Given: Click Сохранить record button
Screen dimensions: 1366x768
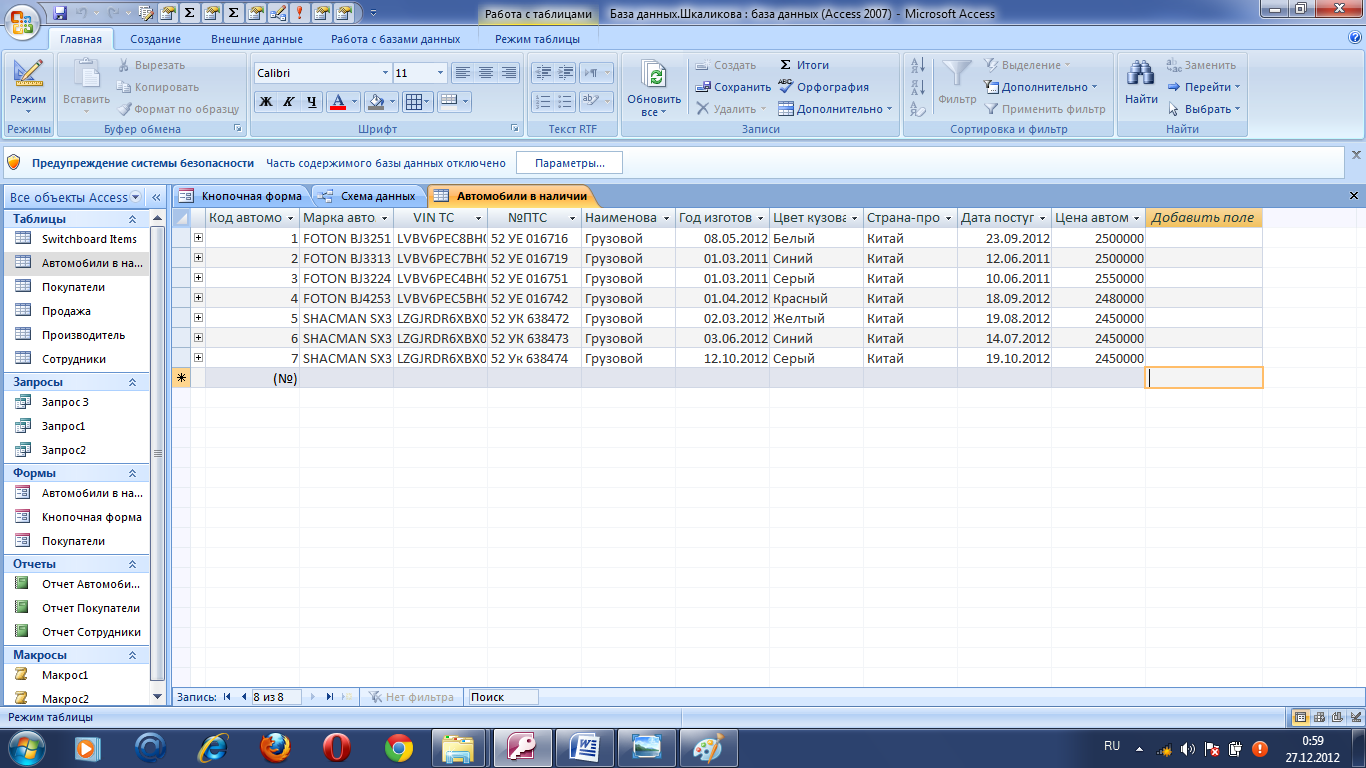Looking at the screenshot, I should (734, 87).
